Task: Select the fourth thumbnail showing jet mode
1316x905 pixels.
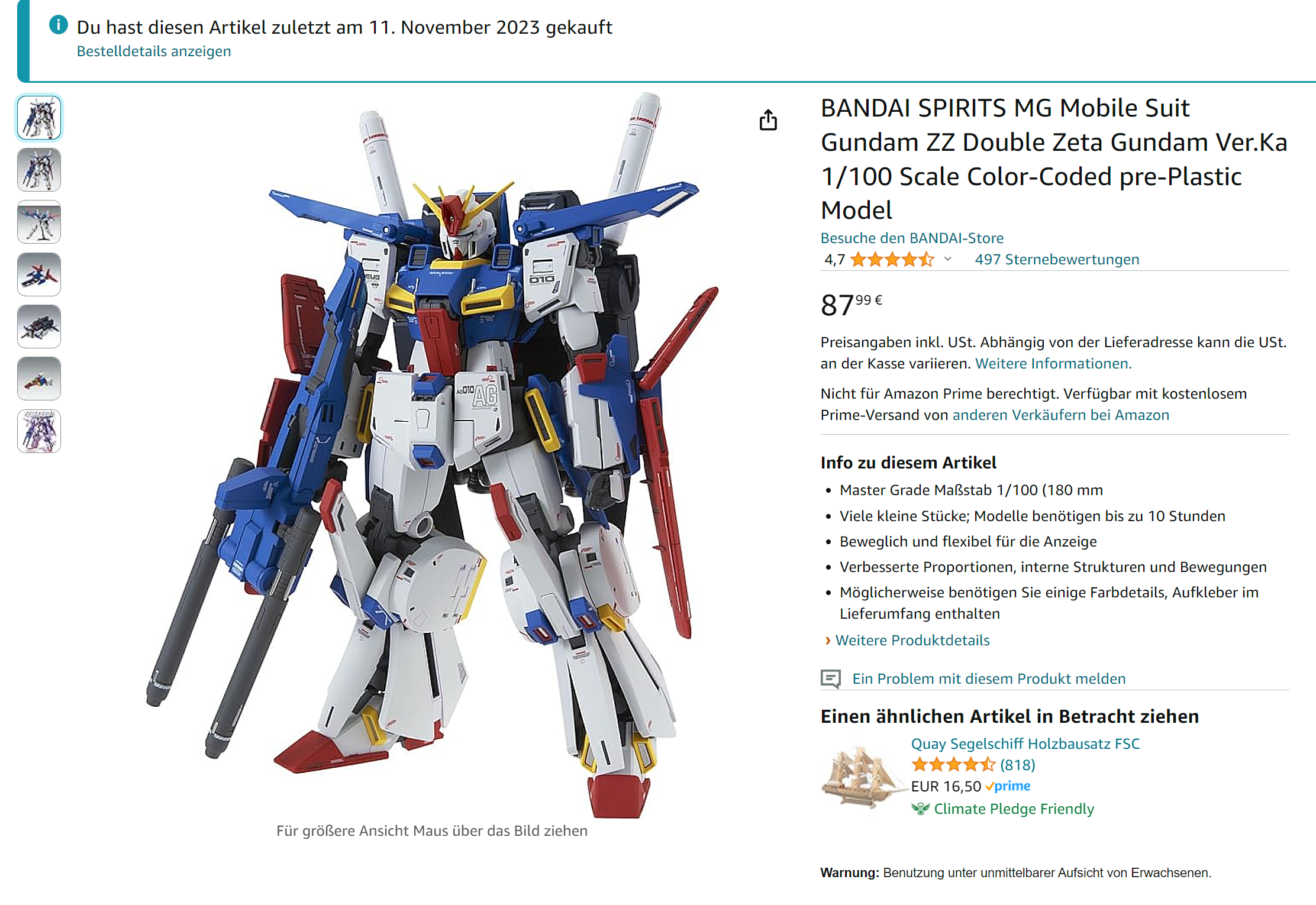Action: coord(39,274)
